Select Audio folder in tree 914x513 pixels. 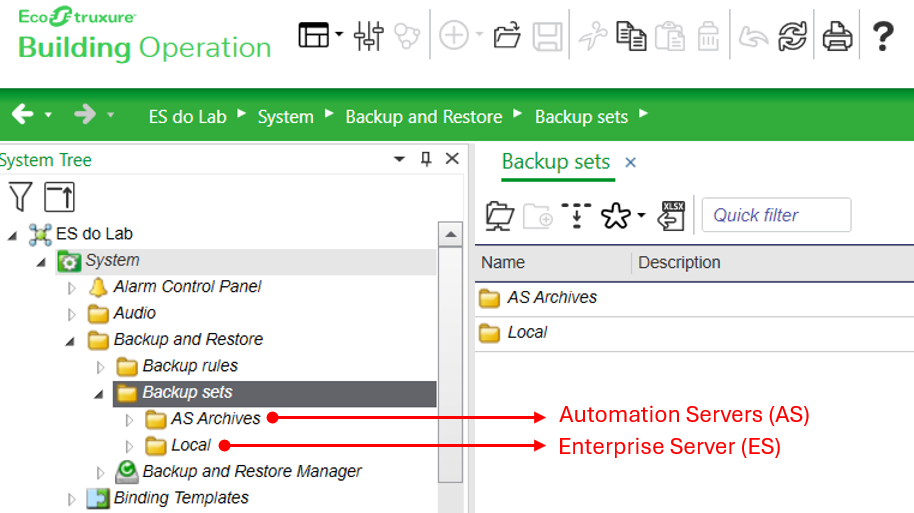[135, 313]
